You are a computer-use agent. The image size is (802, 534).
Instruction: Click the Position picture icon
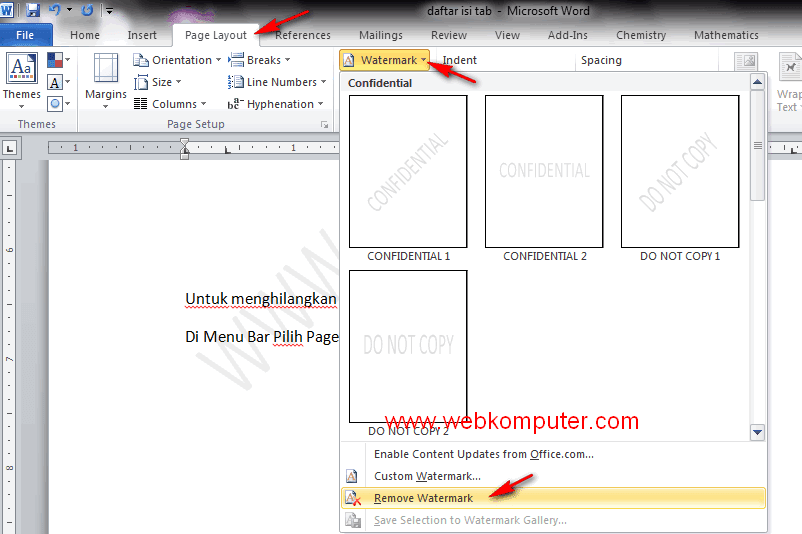point(746,62)
